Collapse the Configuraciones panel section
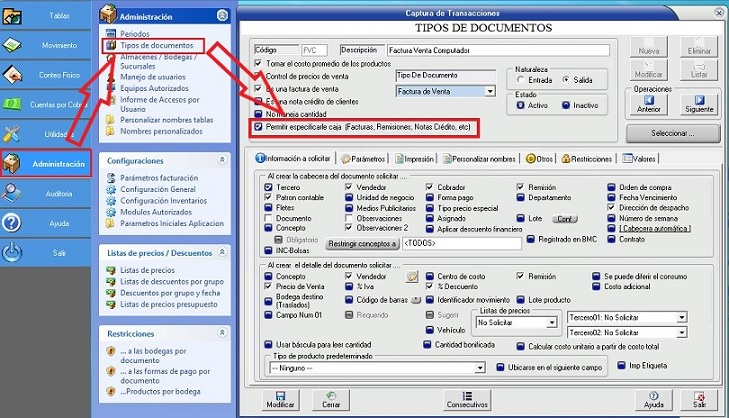The height and width of the screenshot is (418, 729). (x=220, y=160)
